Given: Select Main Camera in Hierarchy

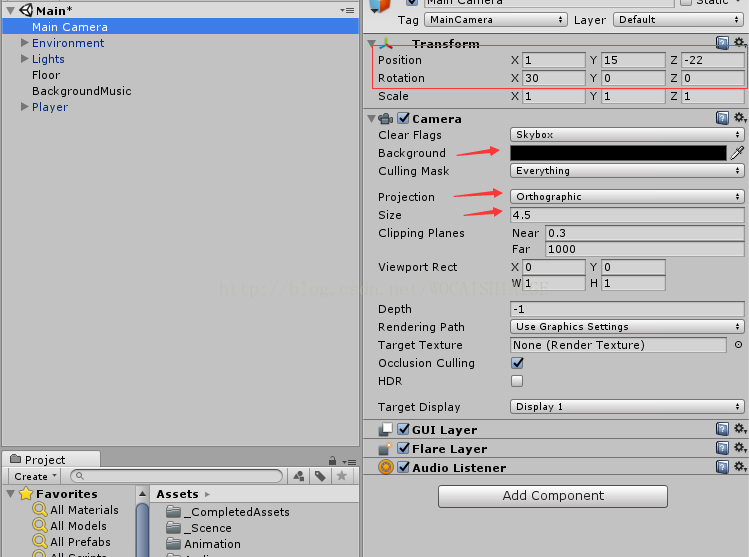Looking at the screenshot, I should coord(181,27).
